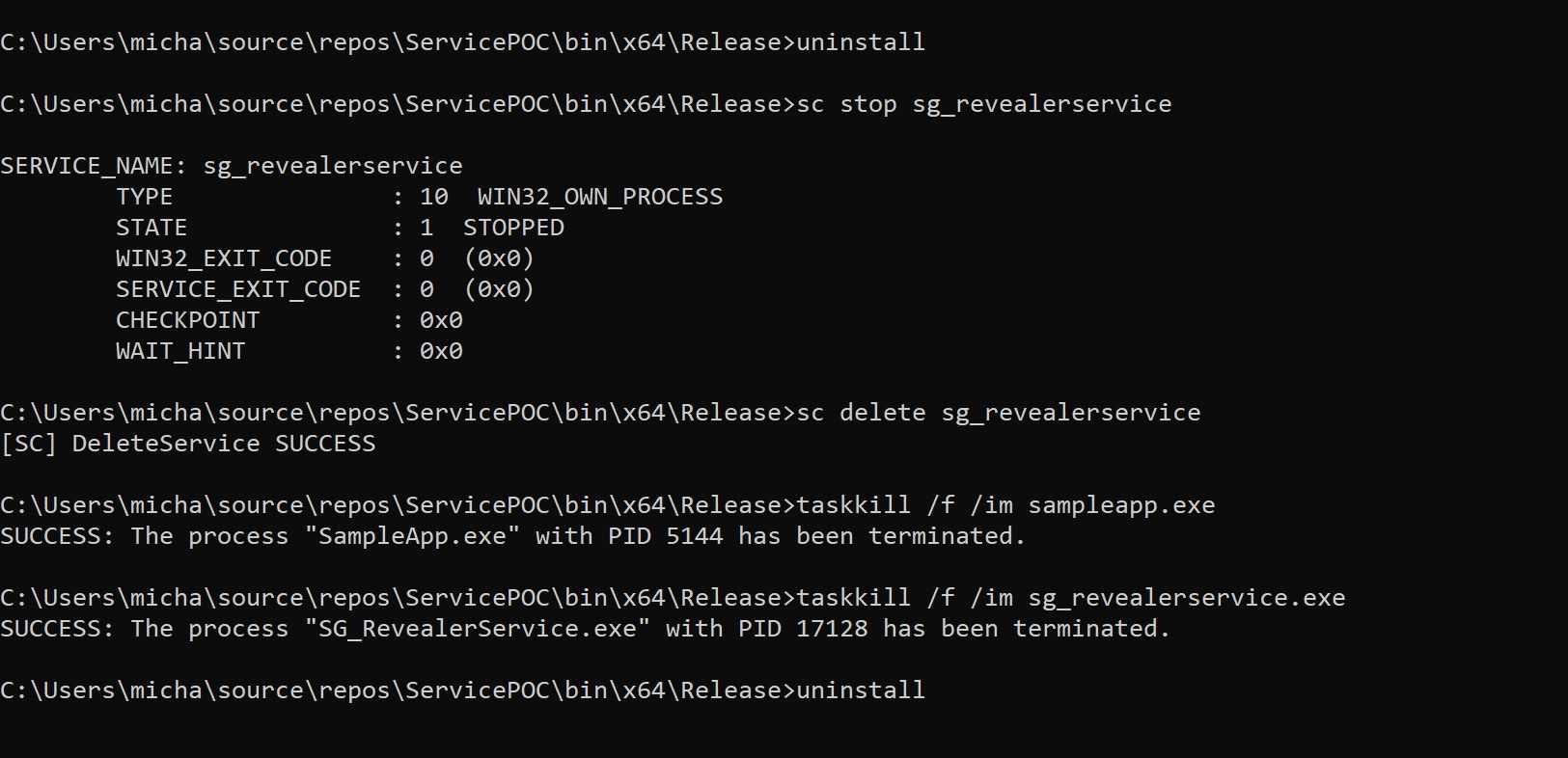The image size is (1568, 758).
Task: Click the WIN32_OWN_PROCESS type value
Action: 600,197
